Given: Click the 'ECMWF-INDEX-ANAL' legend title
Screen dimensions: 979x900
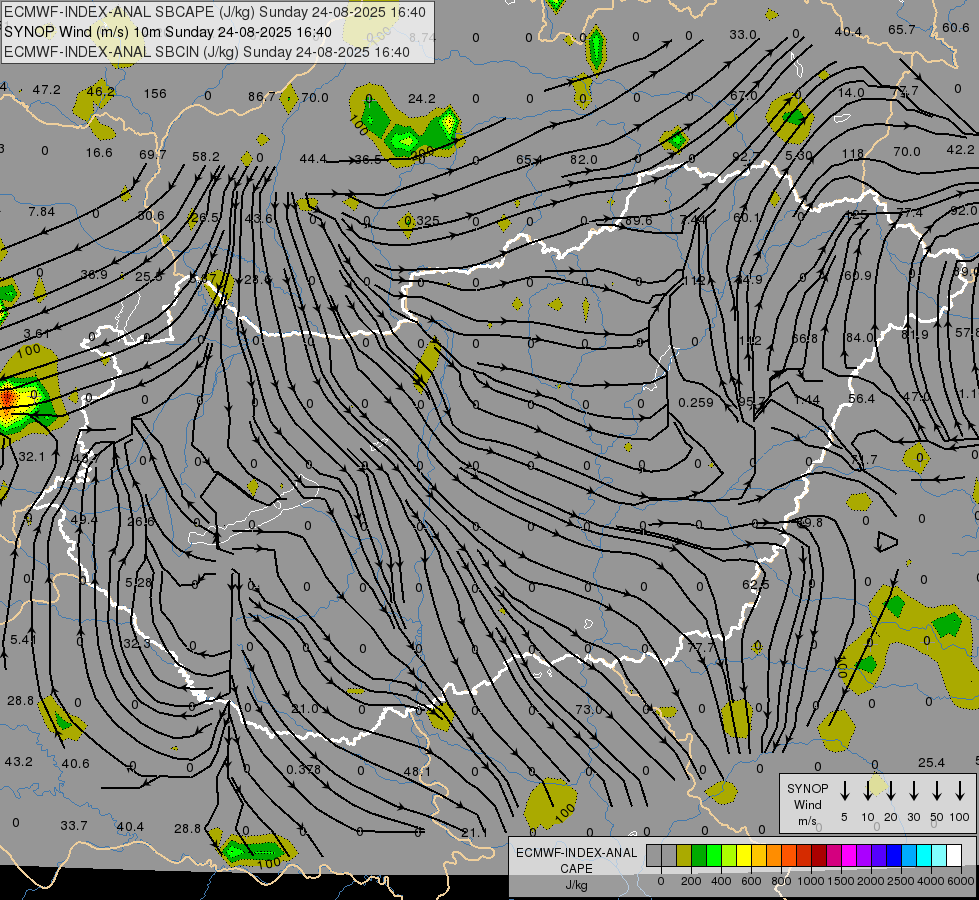Looking at the screenshot, I should (576, 853).
